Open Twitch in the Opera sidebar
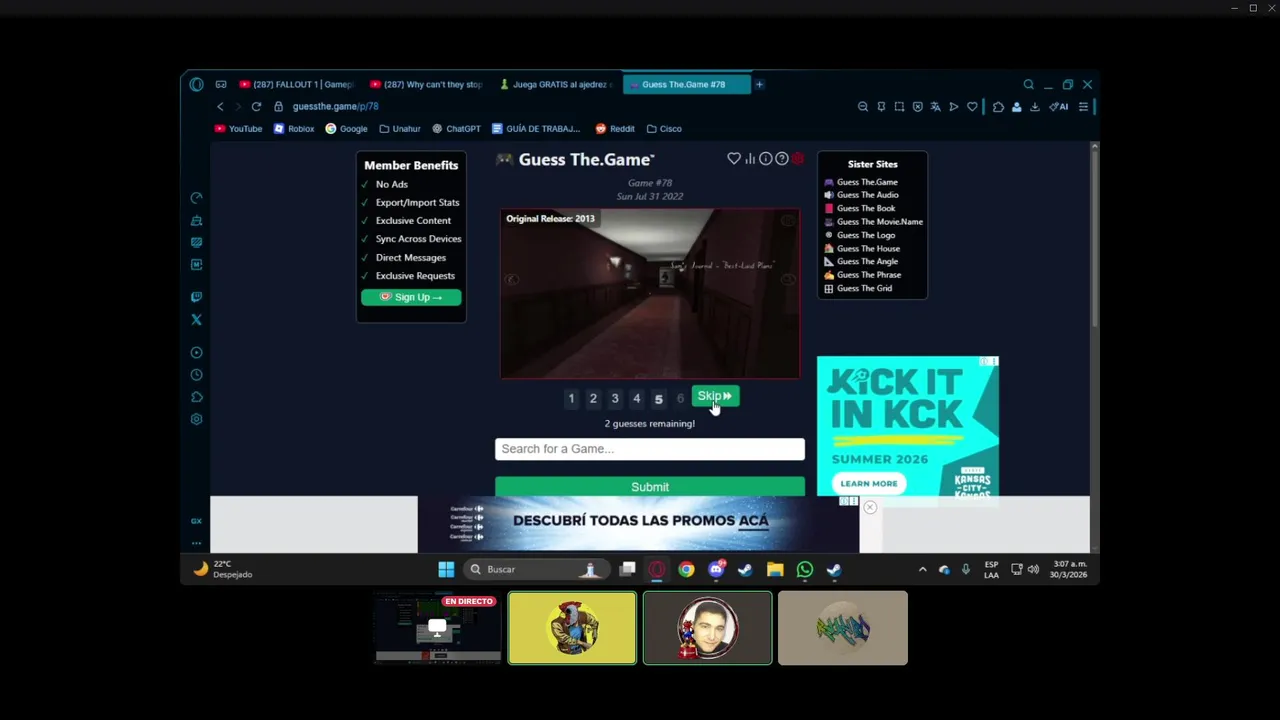Screen dimensions: 1280x720 click(x=196, y=297)
